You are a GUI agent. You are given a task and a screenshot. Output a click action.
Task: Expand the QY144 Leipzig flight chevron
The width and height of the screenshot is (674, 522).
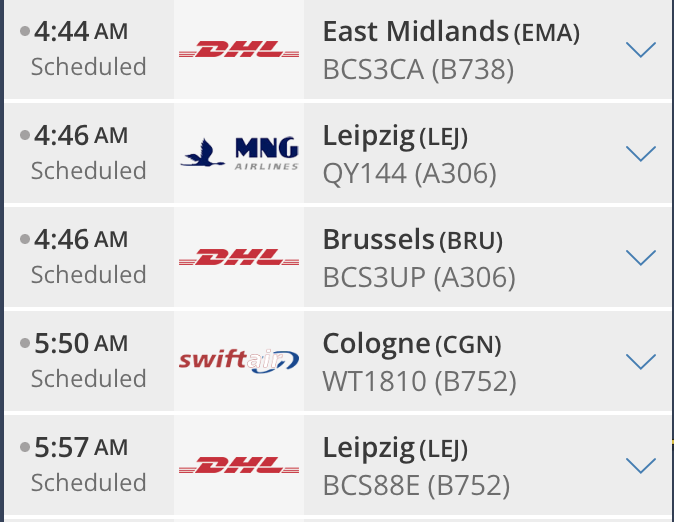pos(640,154)
